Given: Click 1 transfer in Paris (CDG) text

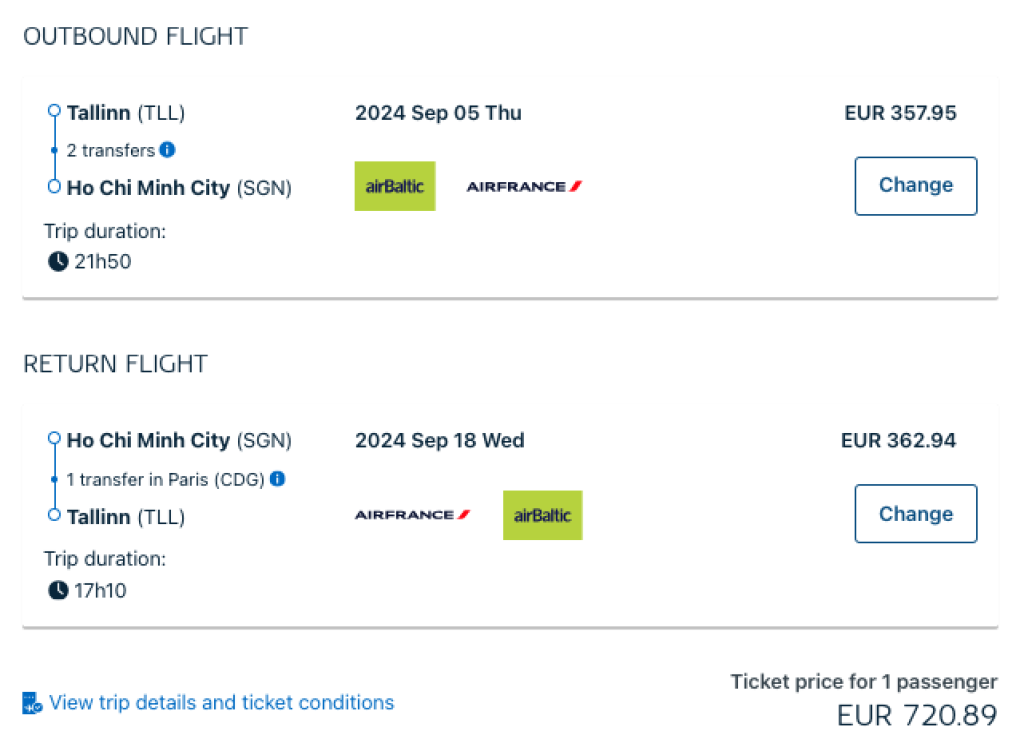Looking at the screenshot, I should pos(165,480).
